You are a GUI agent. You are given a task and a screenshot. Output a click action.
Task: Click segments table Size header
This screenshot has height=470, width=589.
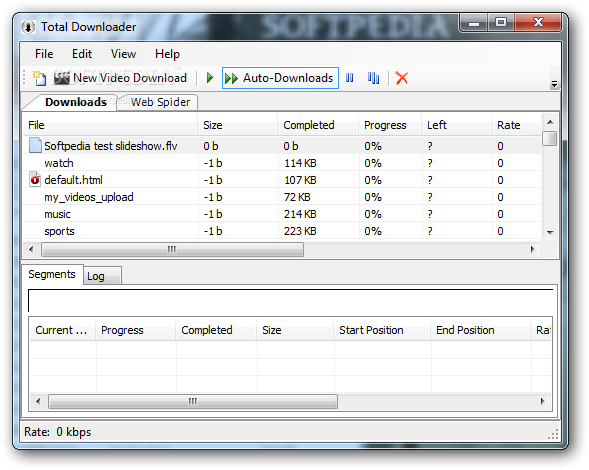[x=295, y=330]
